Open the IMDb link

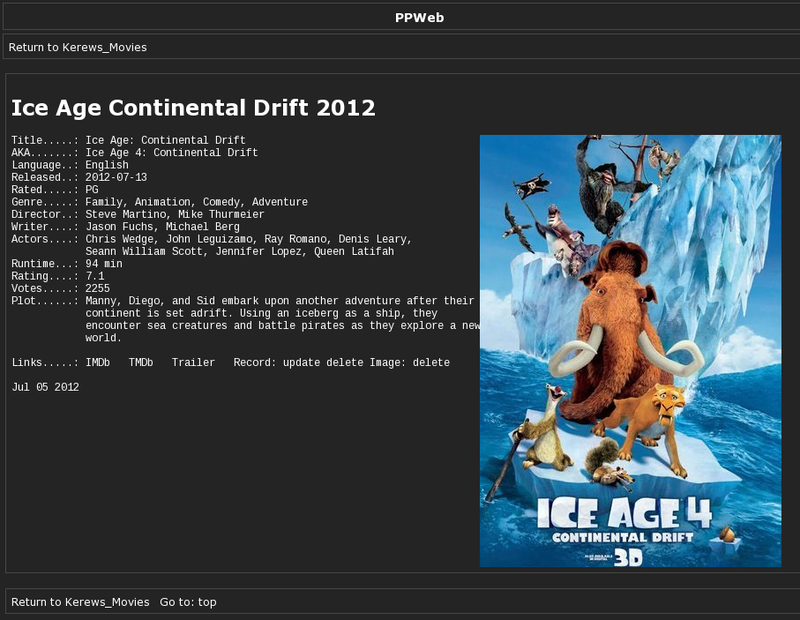click(97, 363)
